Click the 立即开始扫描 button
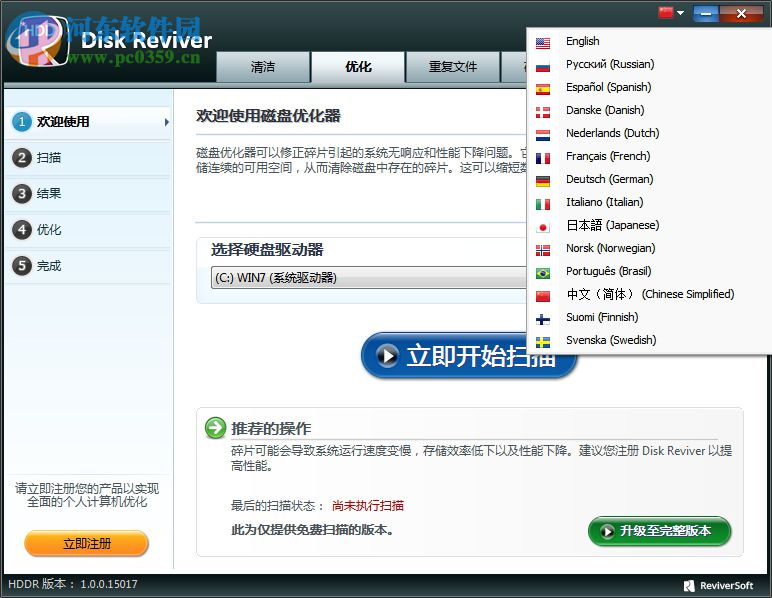 (x=469, y=355)
